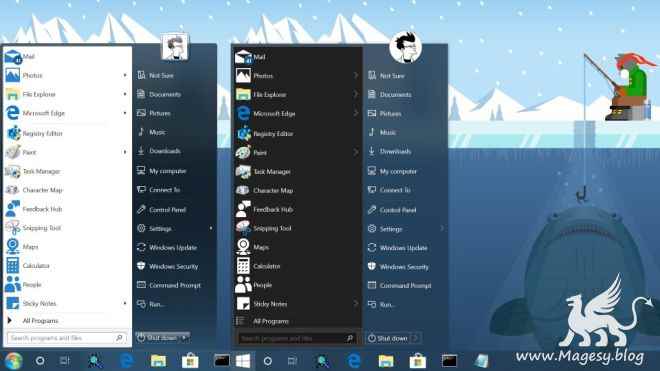Image resolution: width=660 pixels, height=371 pixels.
Task: Open Registry Editor in light start menu
Action: [x=67, y=133]
